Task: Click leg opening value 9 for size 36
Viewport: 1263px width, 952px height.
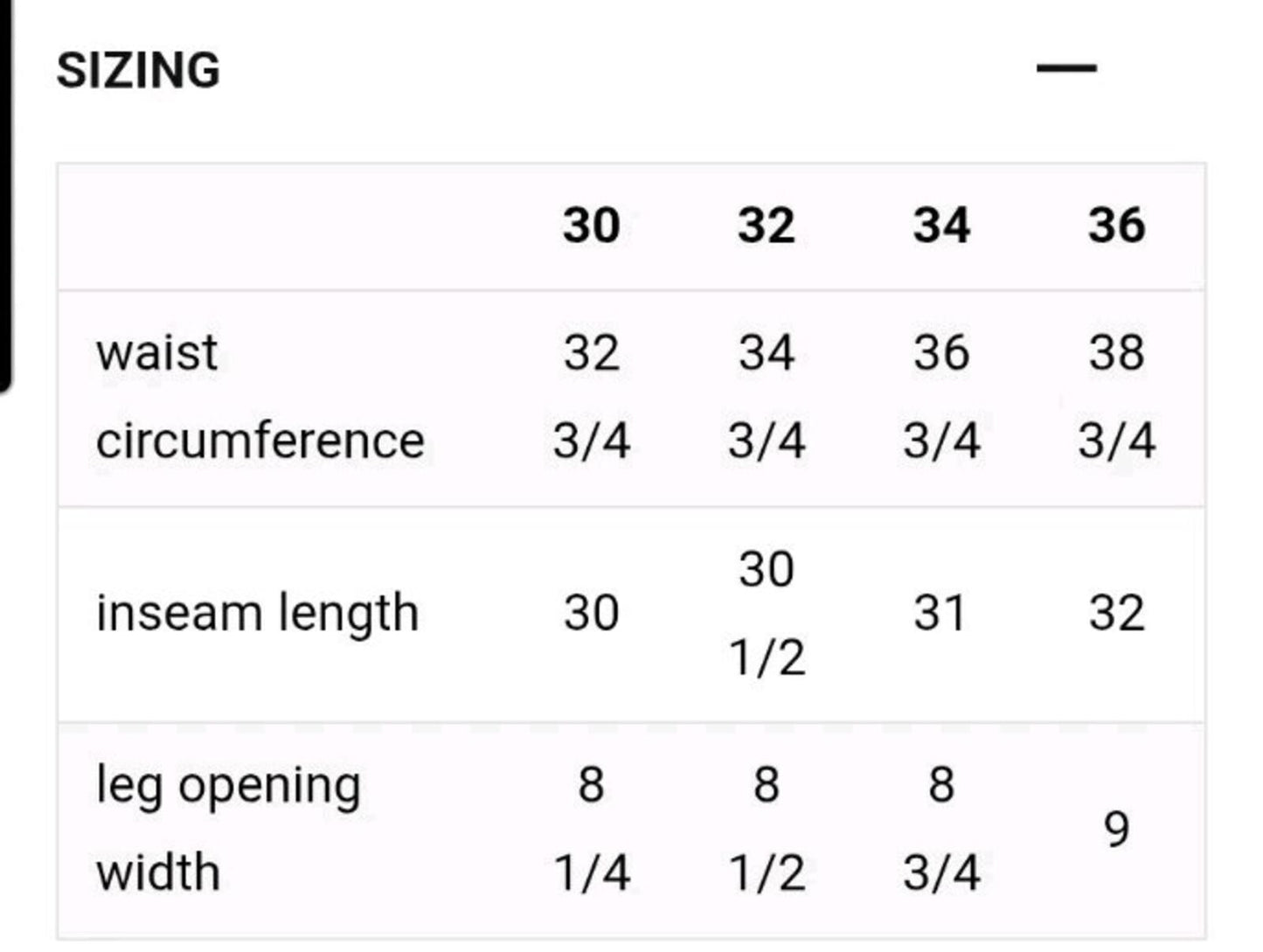Action: coord(1116,829)
